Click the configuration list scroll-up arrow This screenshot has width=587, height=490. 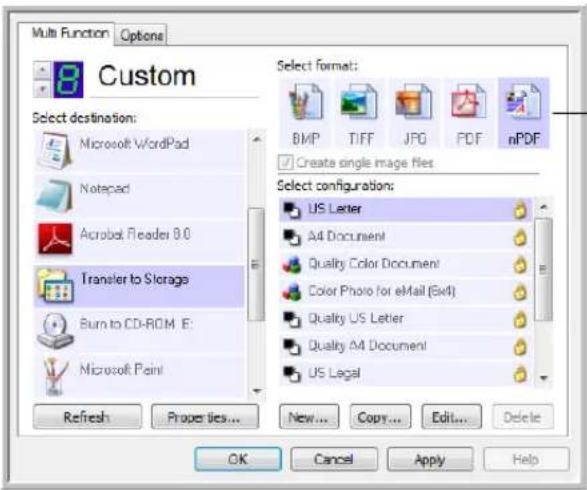click(x=544, y=207)
